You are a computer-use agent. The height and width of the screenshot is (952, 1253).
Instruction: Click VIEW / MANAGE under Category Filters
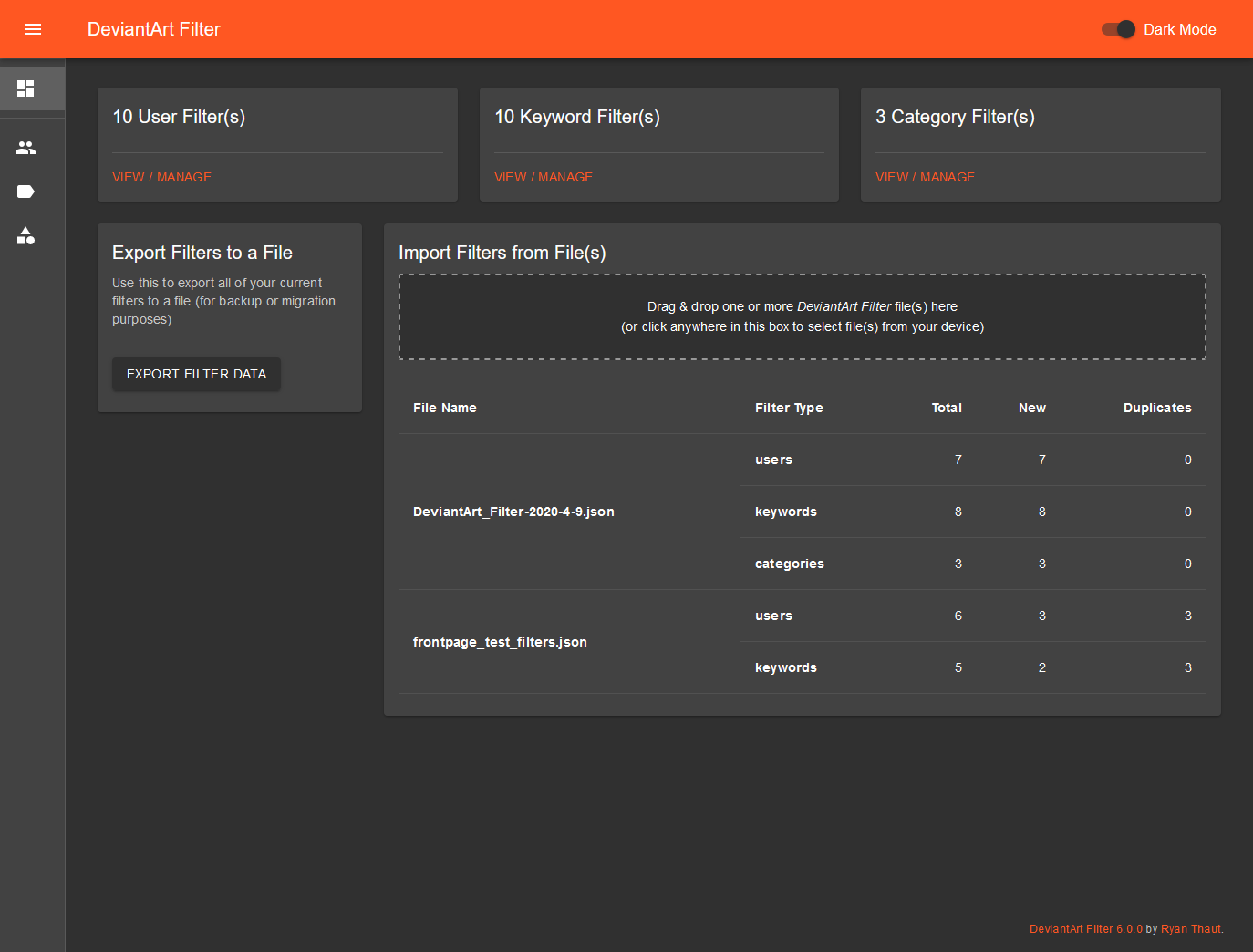tap(925, 177)
